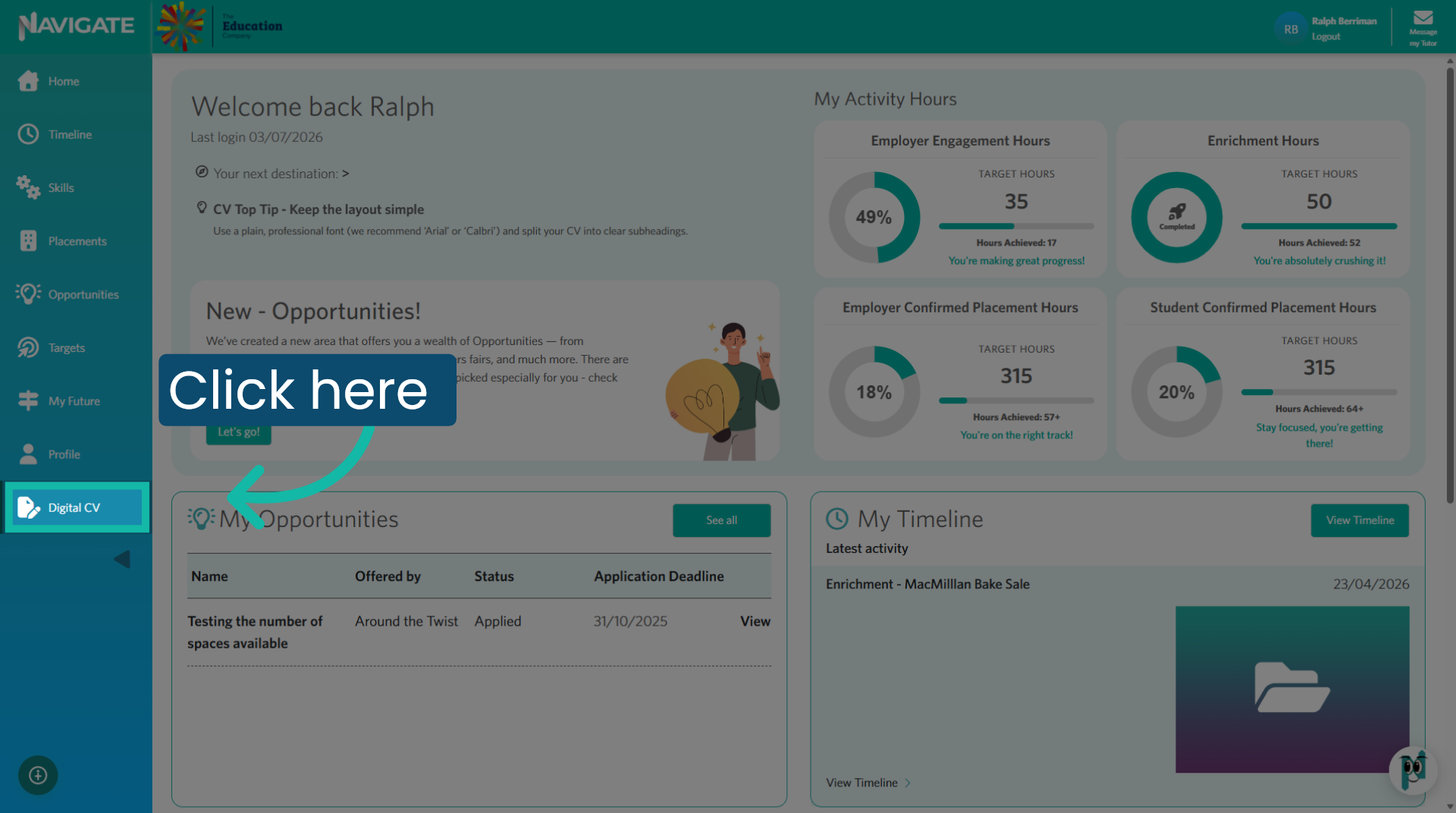The height and width of the screenshot is (813, 1456).
Task: Click Employer Engagement 49% donut chart
Action: click(874, 218)
